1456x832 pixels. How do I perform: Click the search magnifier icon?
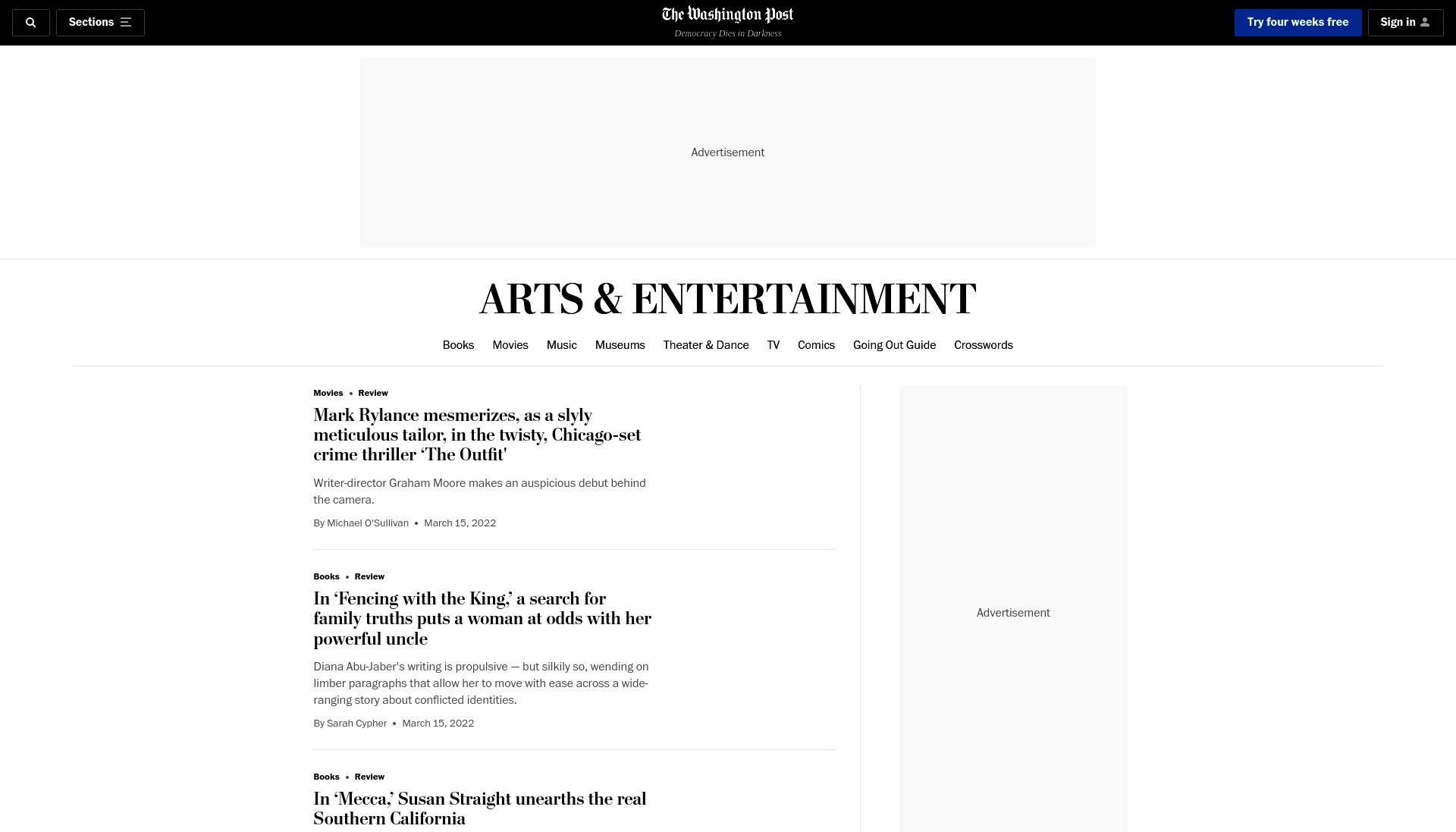click(x=31, y=23)
